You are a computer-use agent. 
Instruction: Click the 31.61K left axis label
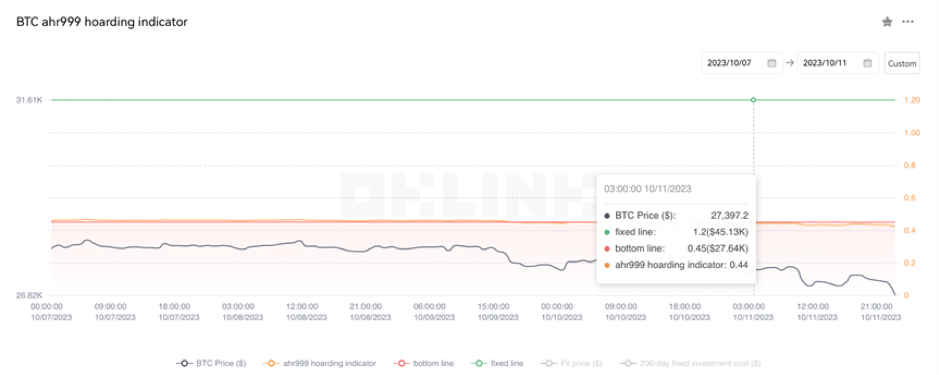point(29,100)
